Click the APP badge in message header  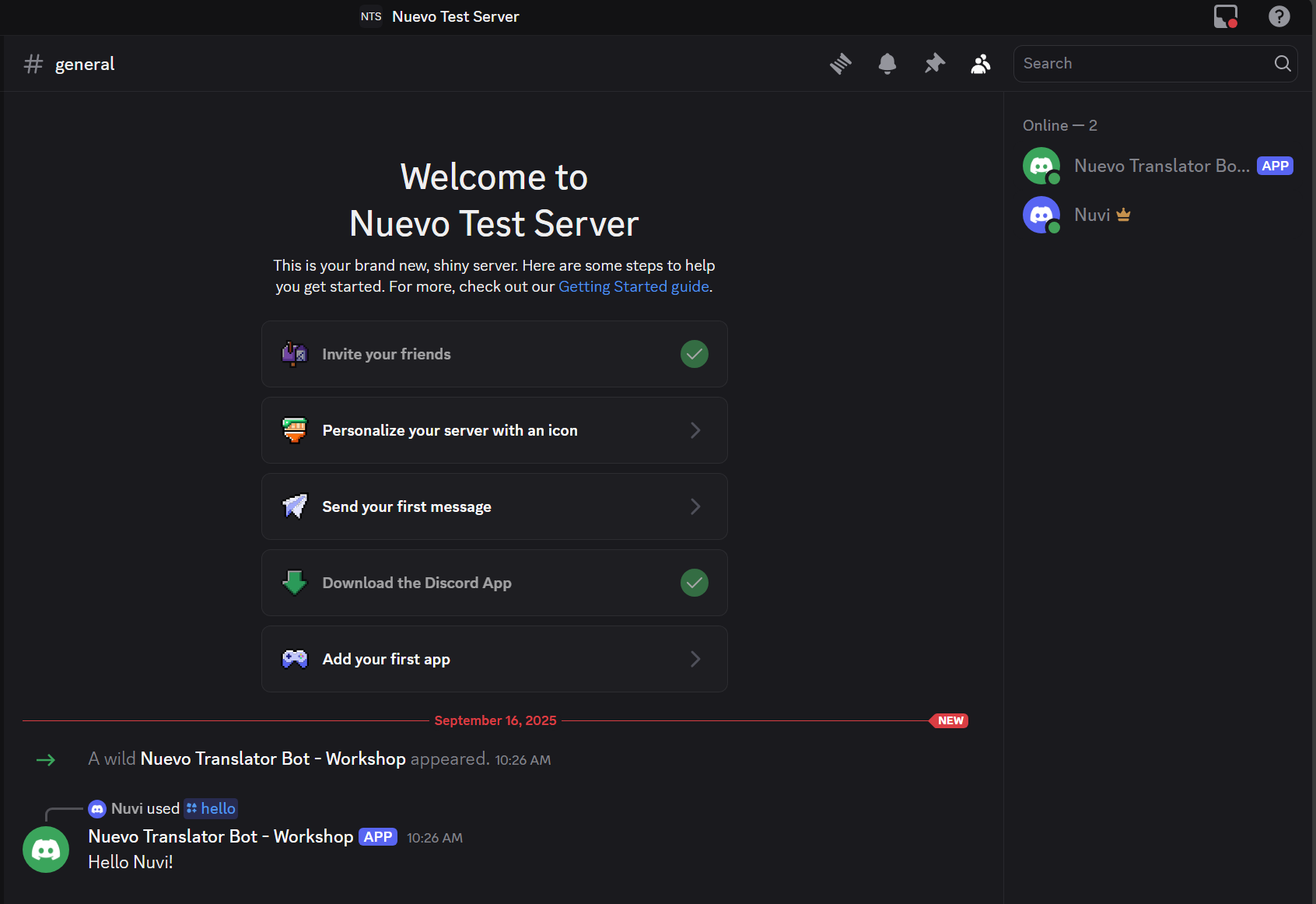[x=378, y=837]
